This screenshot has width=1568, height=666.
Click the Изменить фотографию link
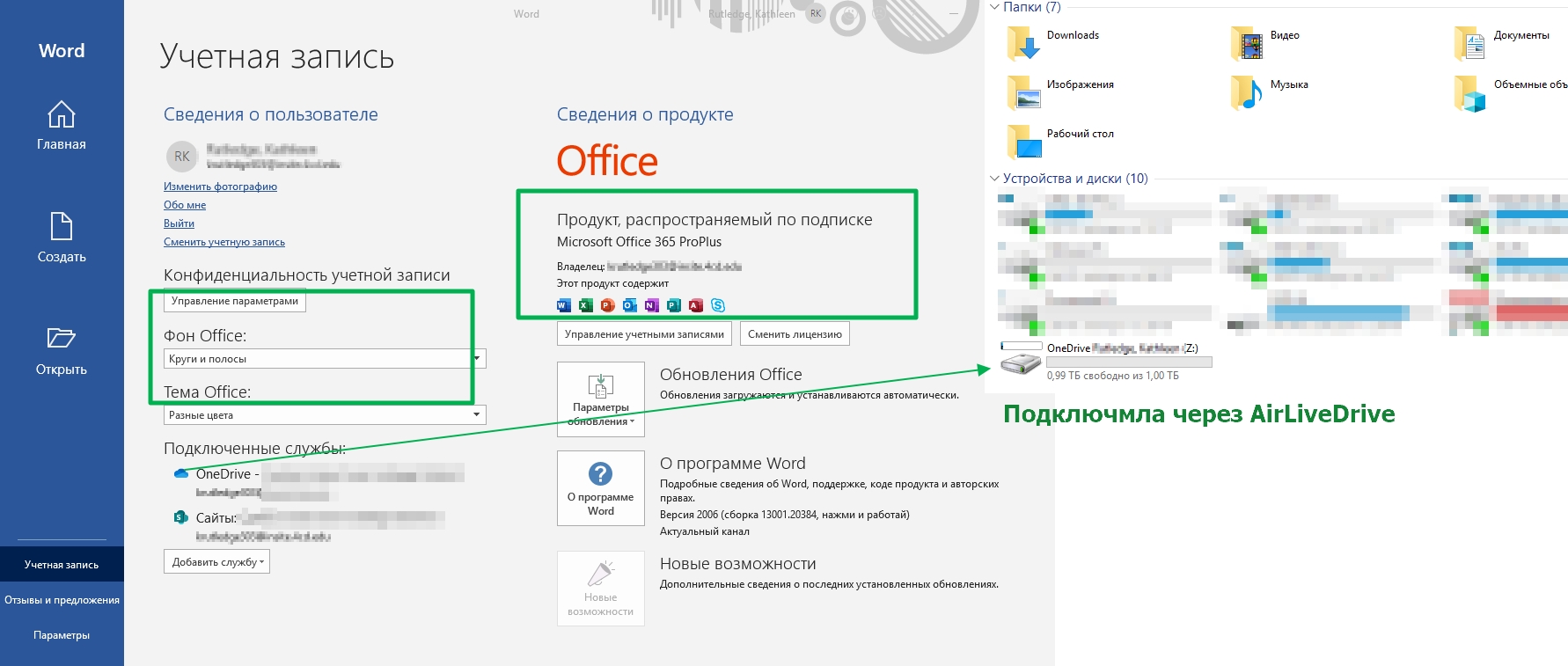(220, 187)
